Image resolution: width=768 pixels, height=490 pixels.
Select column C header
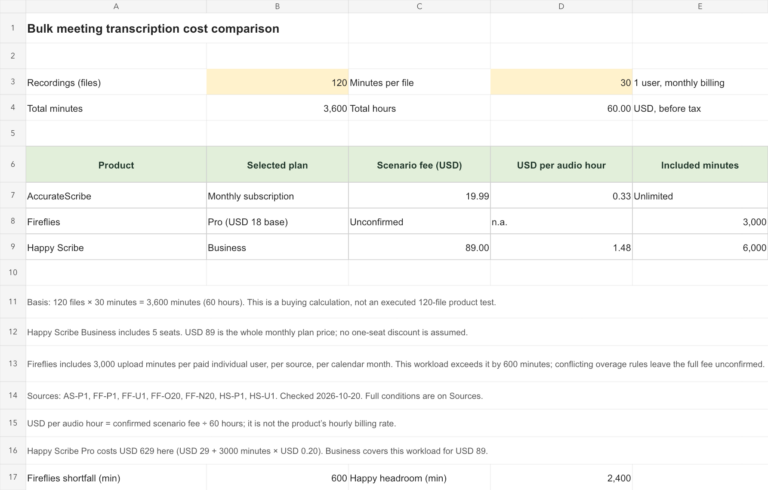pos(419,6)
